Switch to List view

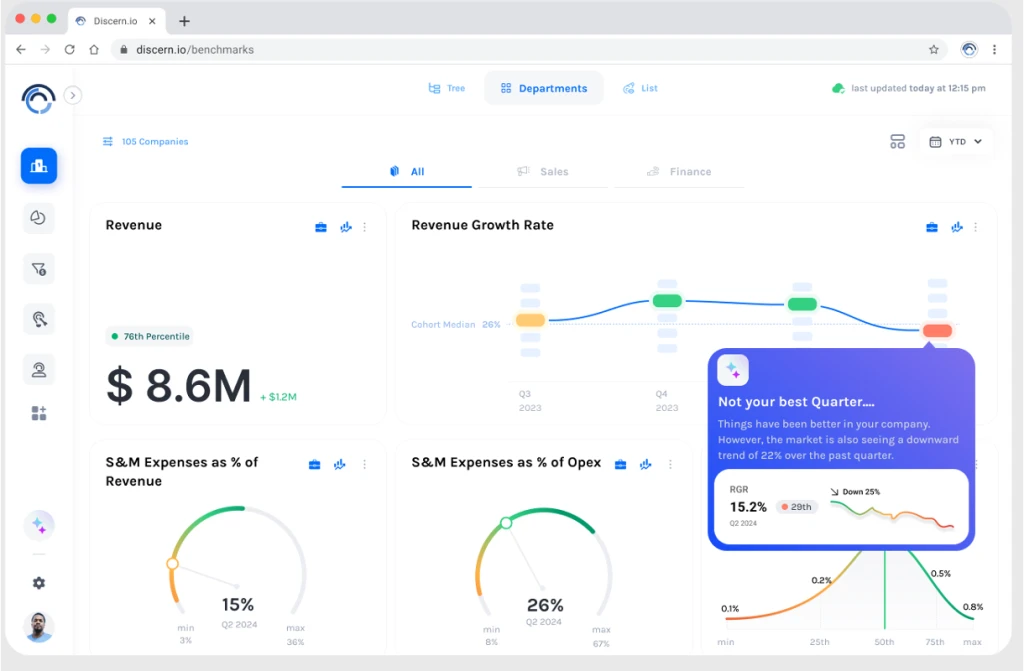point(640,88)
